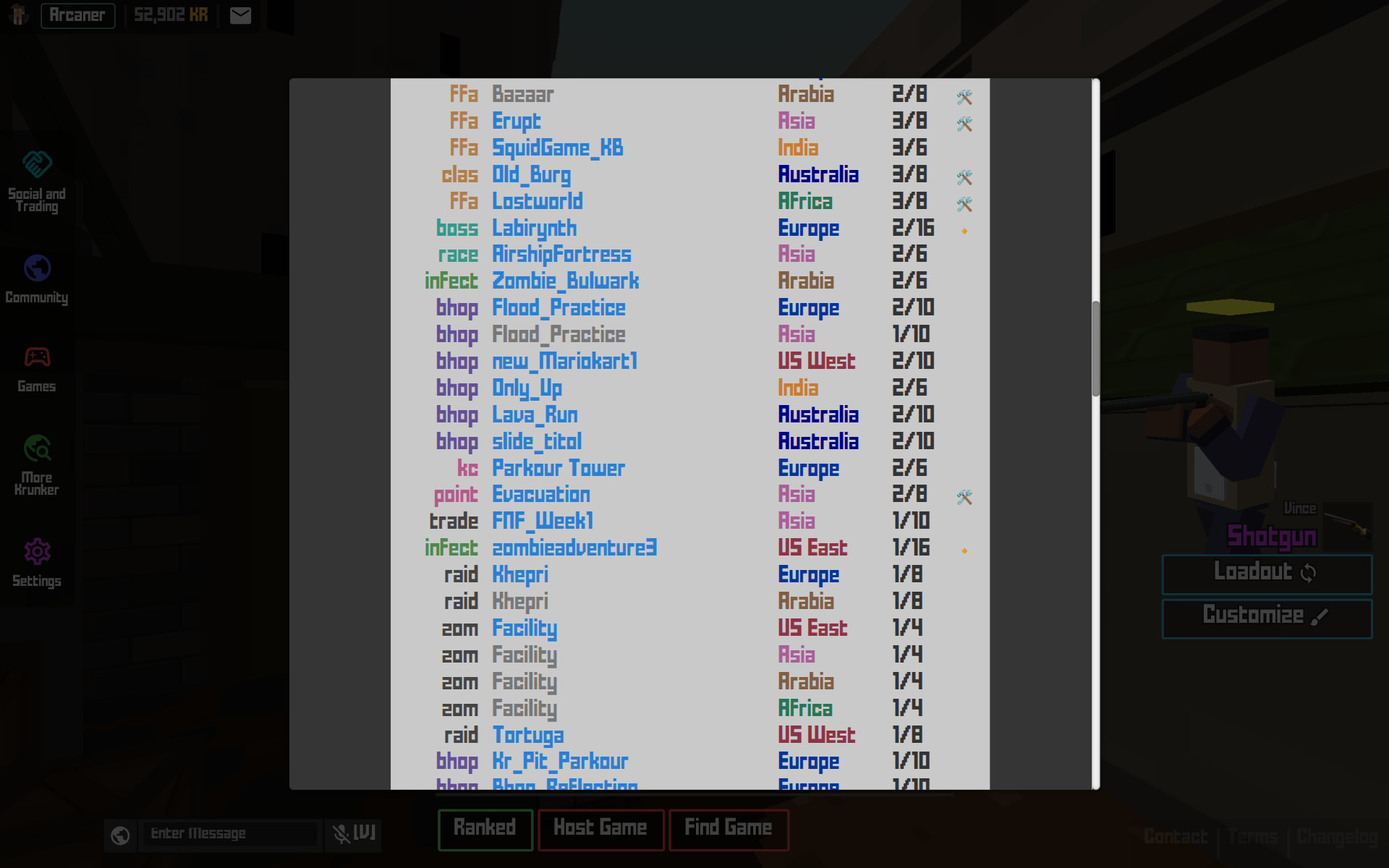The height and width of the screenshot is (868, 1389).
Task: Select the Parkour Tower kc server
Action: pyautogui.click(x=558, y=469)
